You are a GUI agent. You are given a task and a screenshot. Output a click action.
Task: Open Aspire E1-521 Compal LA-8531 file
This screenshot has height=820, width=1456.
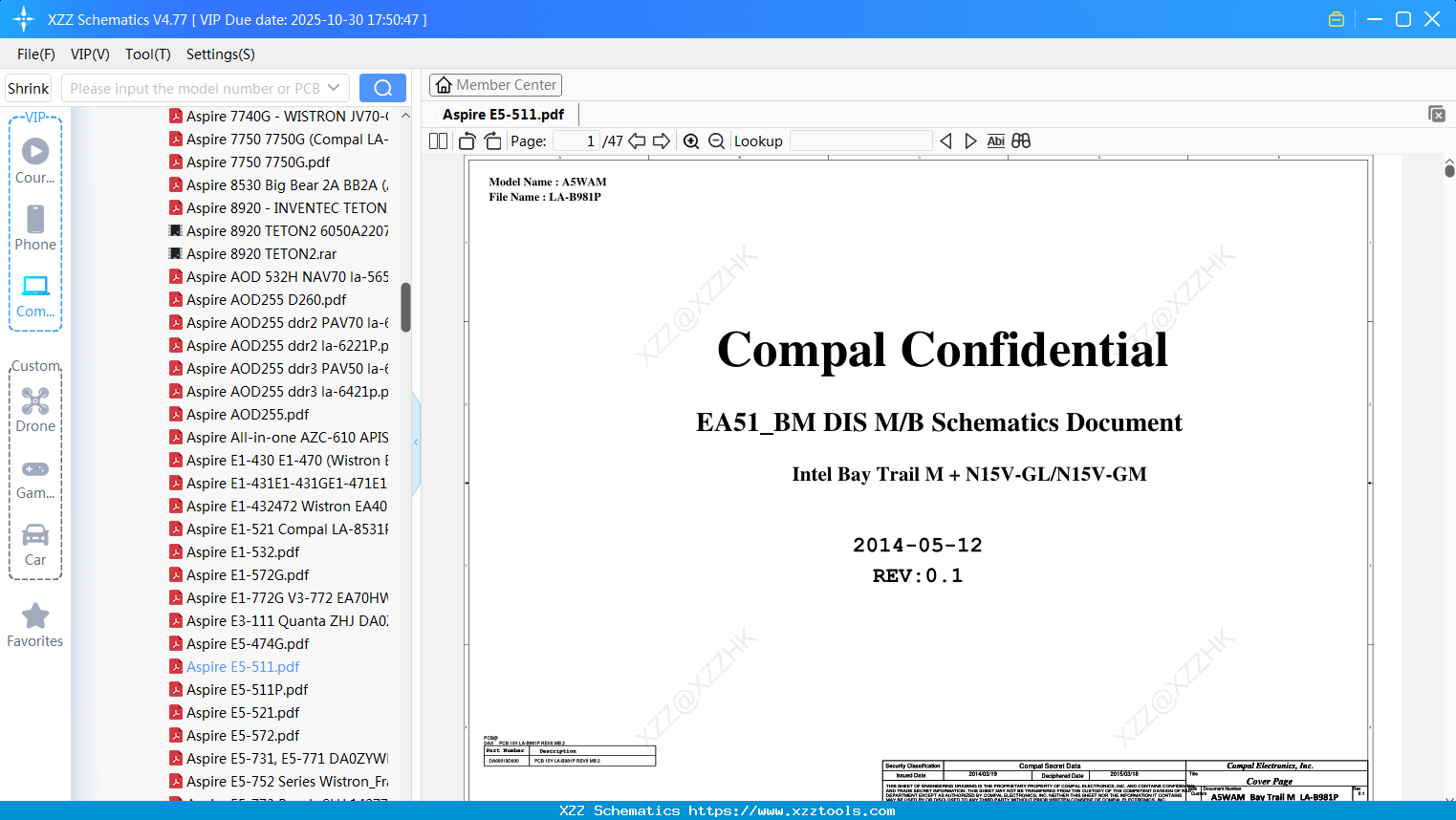(x=279, y=529)
